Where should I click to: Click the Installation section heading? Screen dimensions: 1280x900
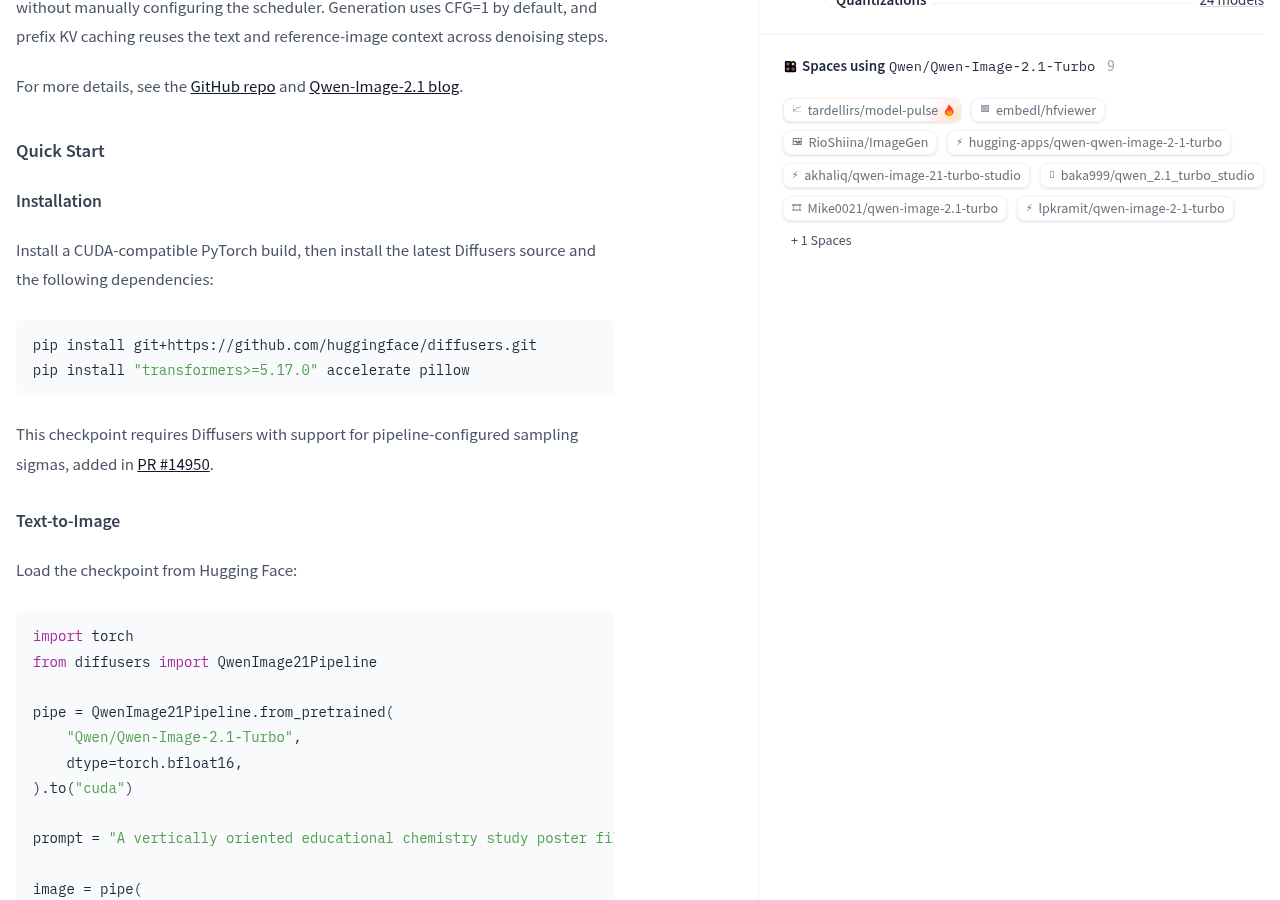pos(59,201)
